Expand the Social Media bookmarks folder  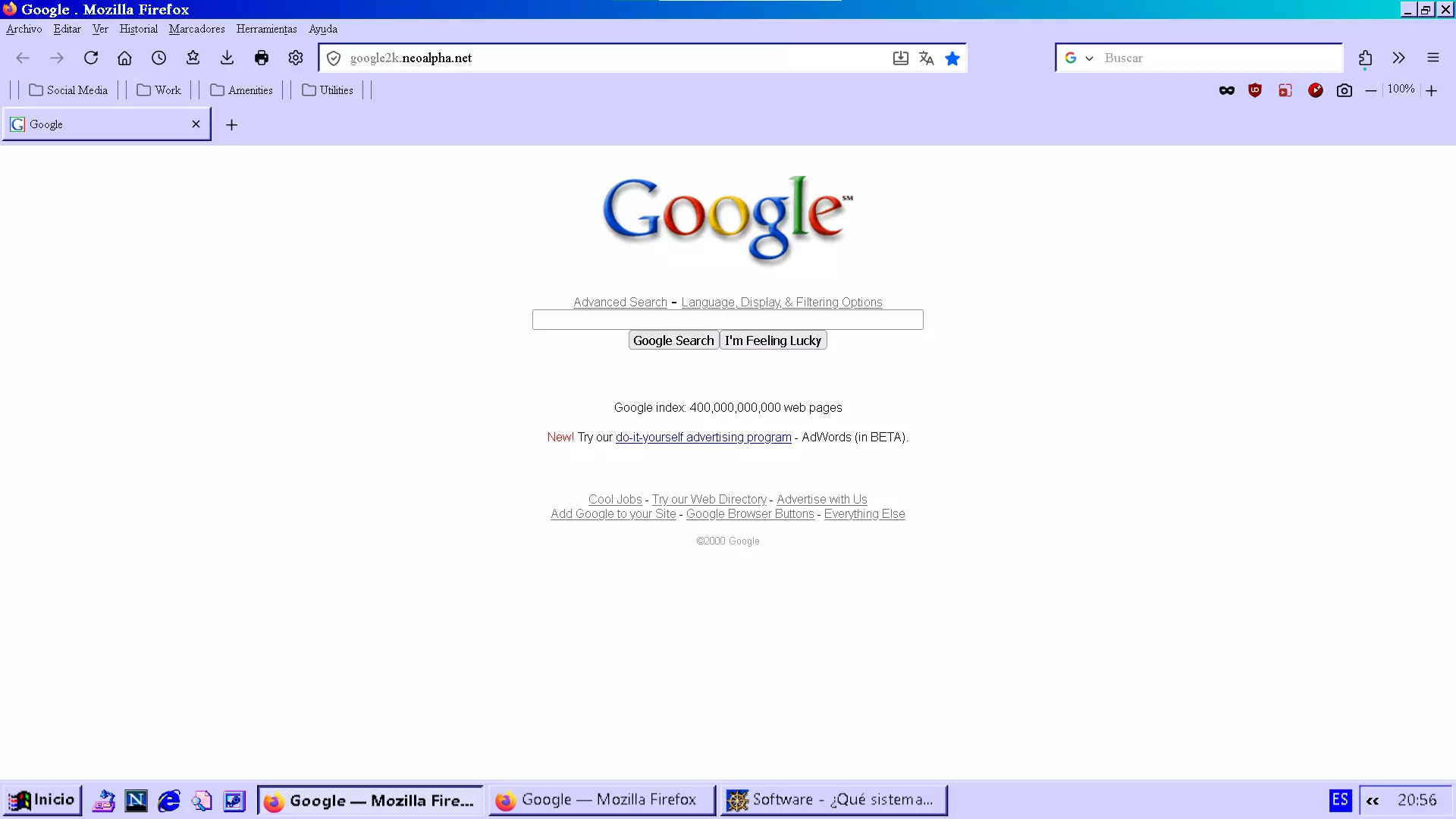pos(68,90)
